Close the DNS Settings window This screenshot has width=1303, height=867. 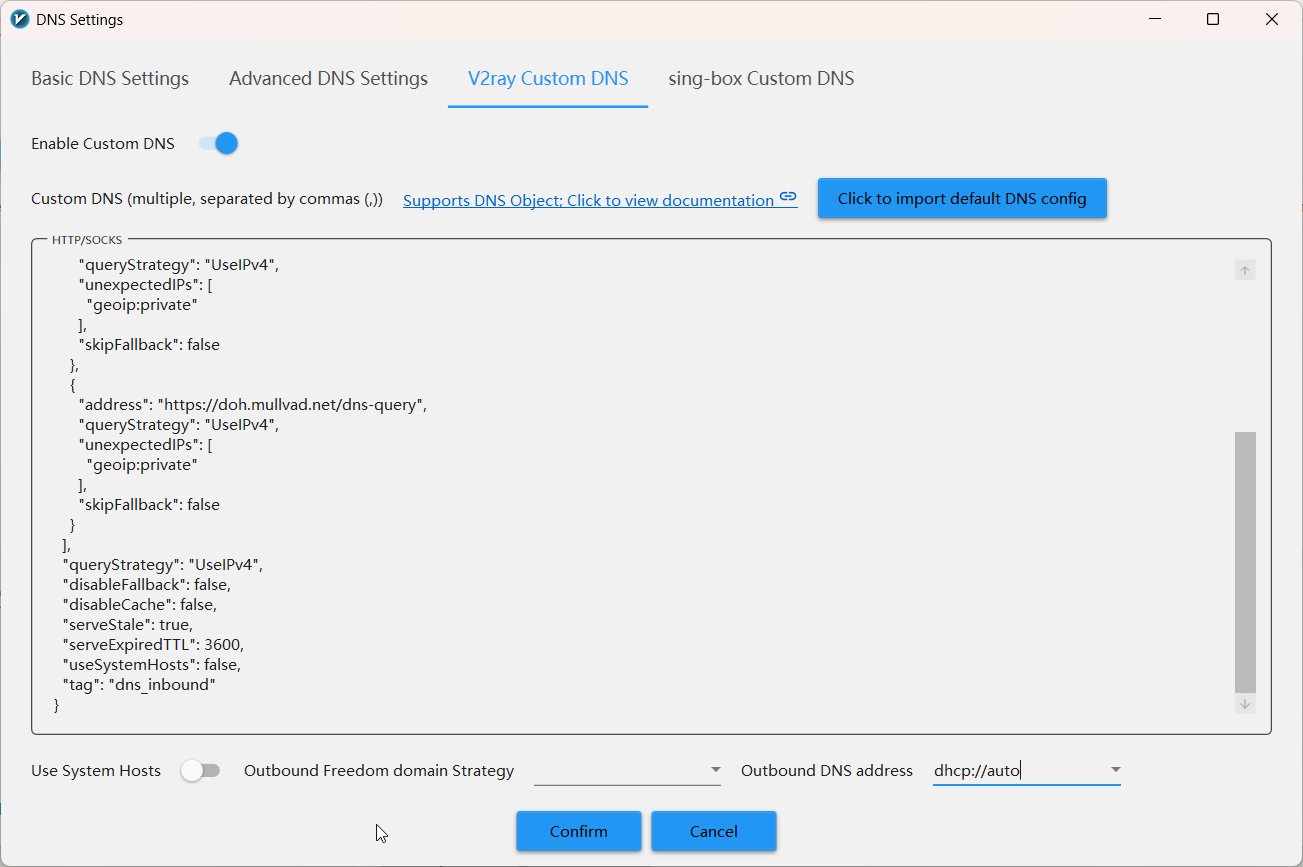1272,19
